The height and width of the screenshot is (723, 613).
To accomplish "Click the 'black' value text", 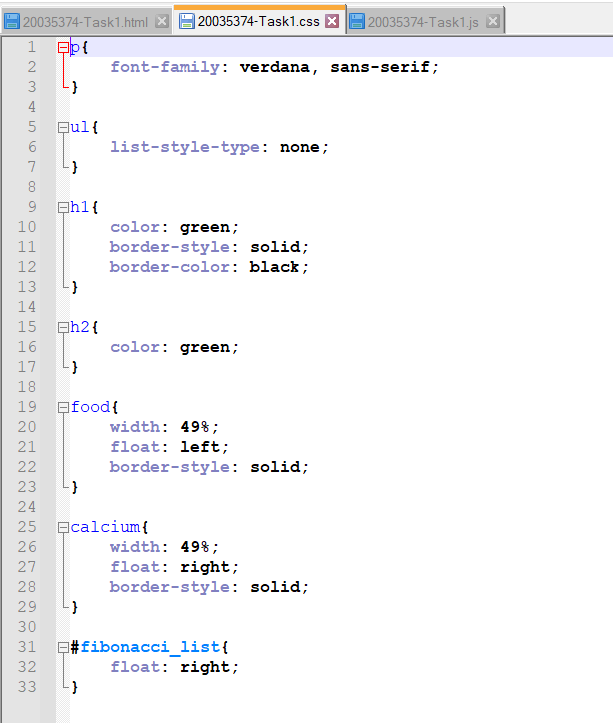I will 274,267.
